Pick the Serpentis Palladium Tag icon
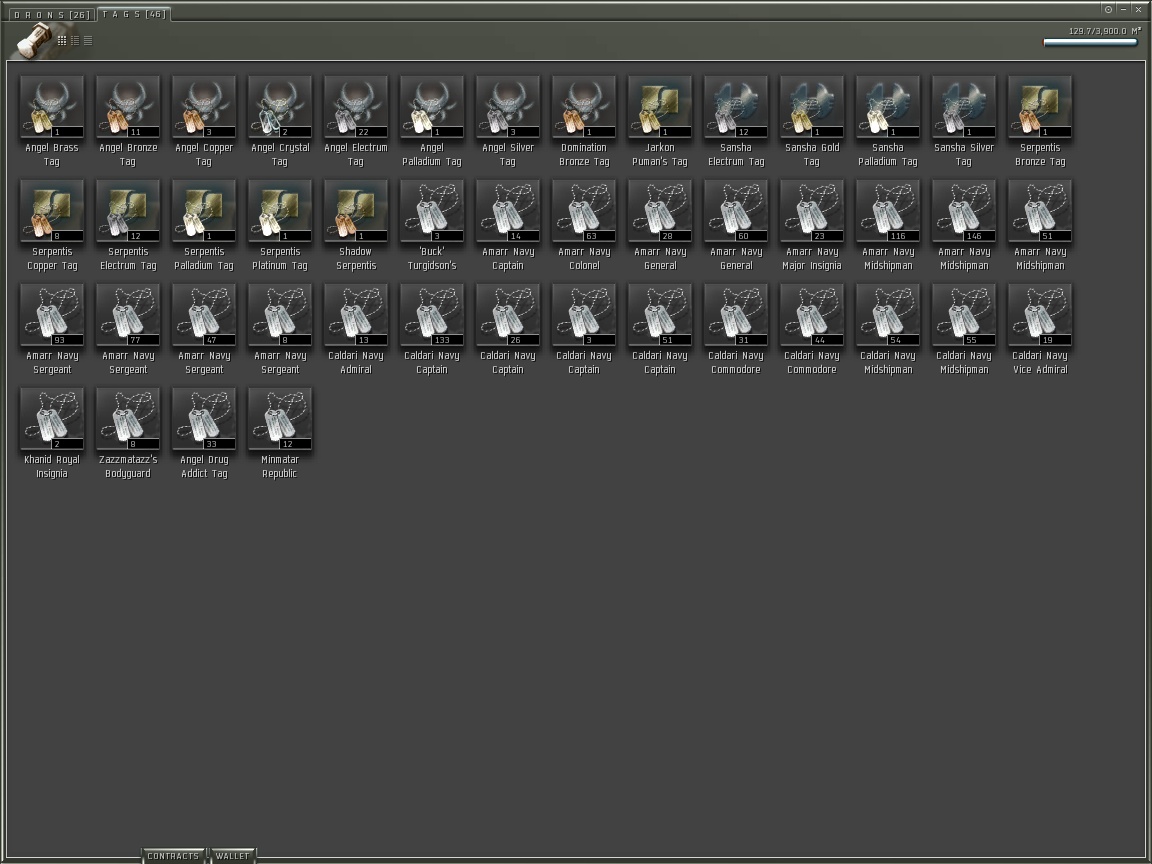The width and height of the screenshot is (1152, 864). click(x=204, y=211)
